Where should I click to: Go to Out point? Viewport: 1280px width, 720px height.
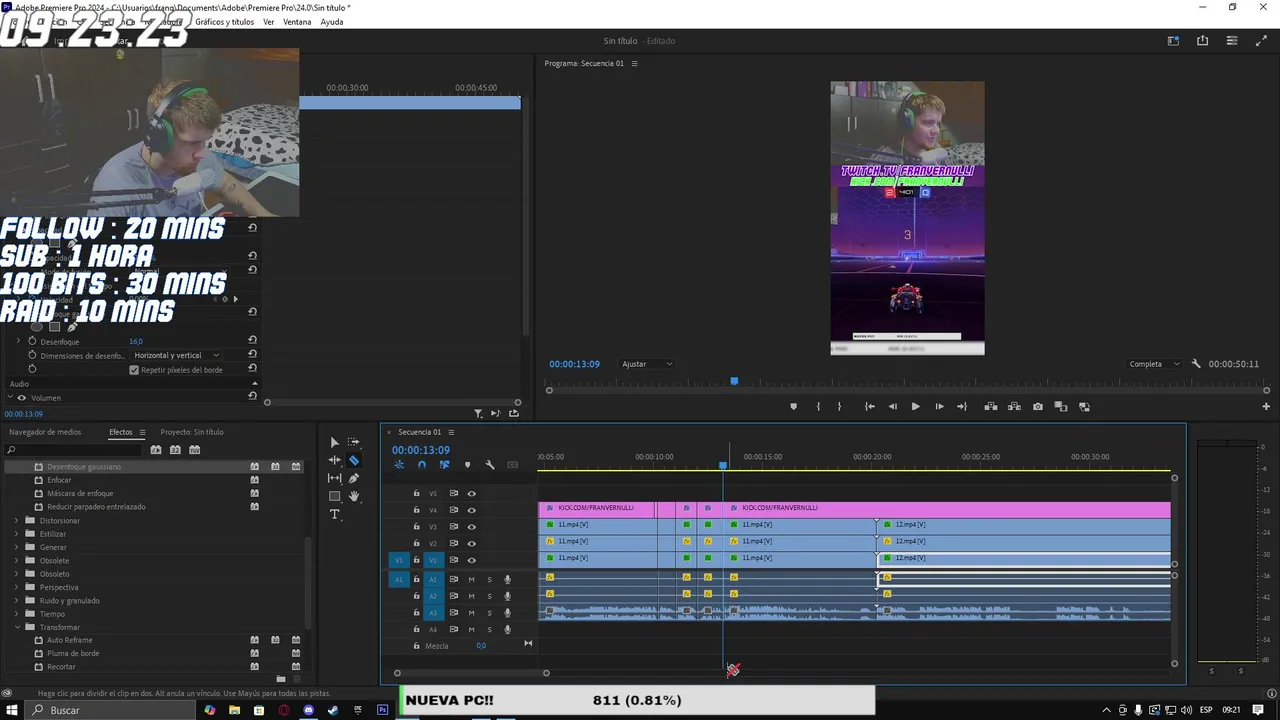[x=962, y=407]
